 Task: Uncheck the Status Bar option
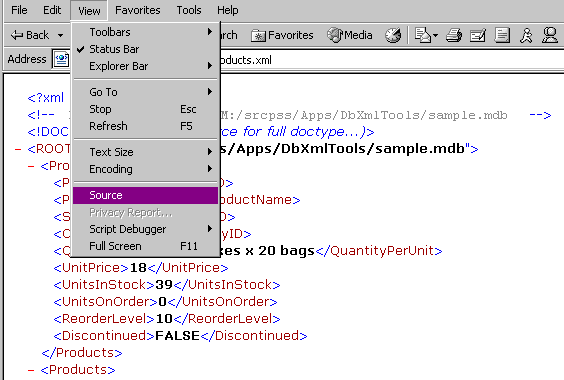tap(146, 49)
